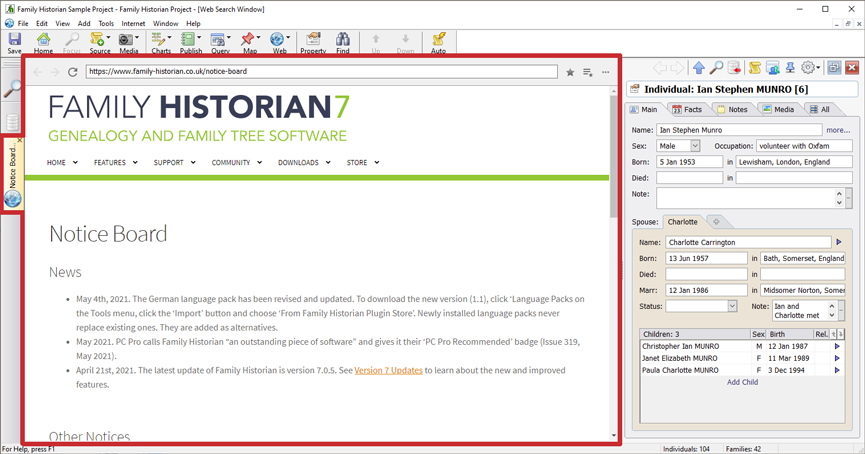Open the Internet menu
The height and width of the screenshot is (454, 865).
[x=134, y=24]
